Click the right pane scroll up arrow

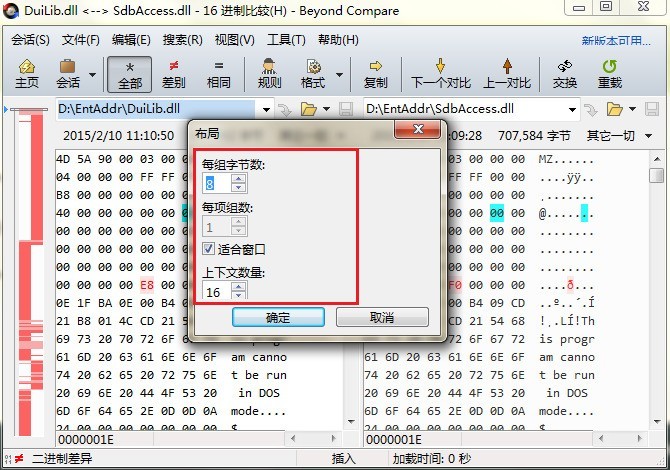656,159
